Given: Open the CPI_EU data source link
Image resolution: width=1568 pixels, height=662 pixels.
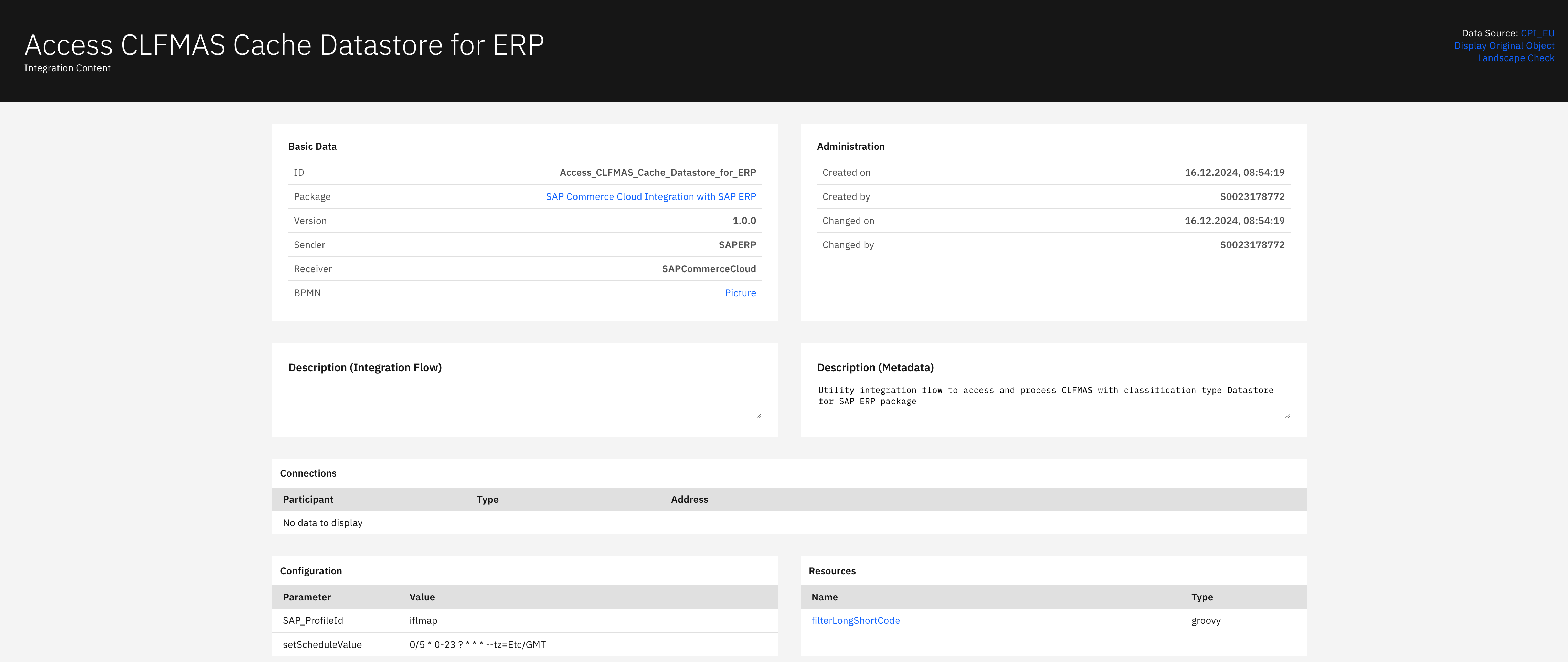Looking at the screenshot, I should tap(1537, 33).
